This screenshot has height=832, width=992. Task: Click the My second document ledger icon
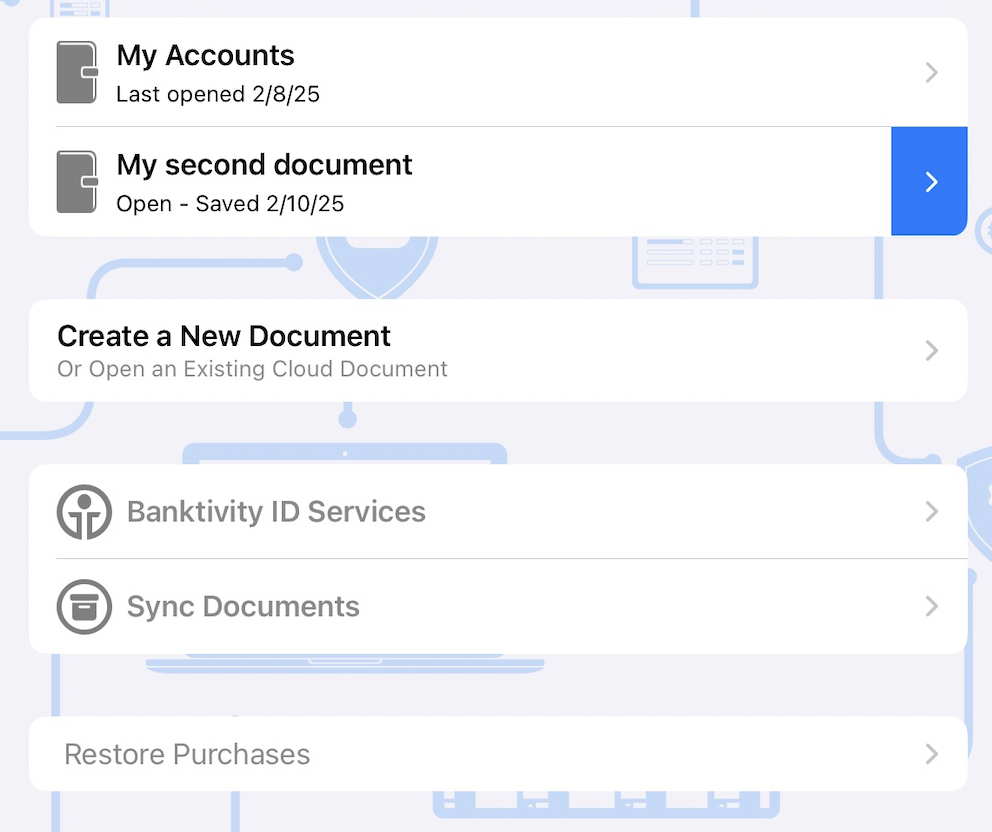click(x=77, y=182)
